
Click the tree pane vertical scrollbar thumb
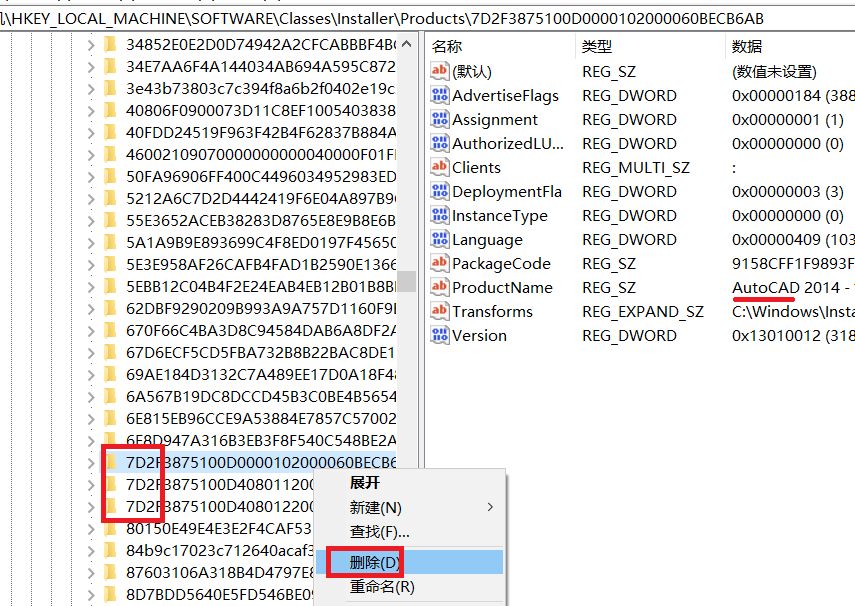406,281
